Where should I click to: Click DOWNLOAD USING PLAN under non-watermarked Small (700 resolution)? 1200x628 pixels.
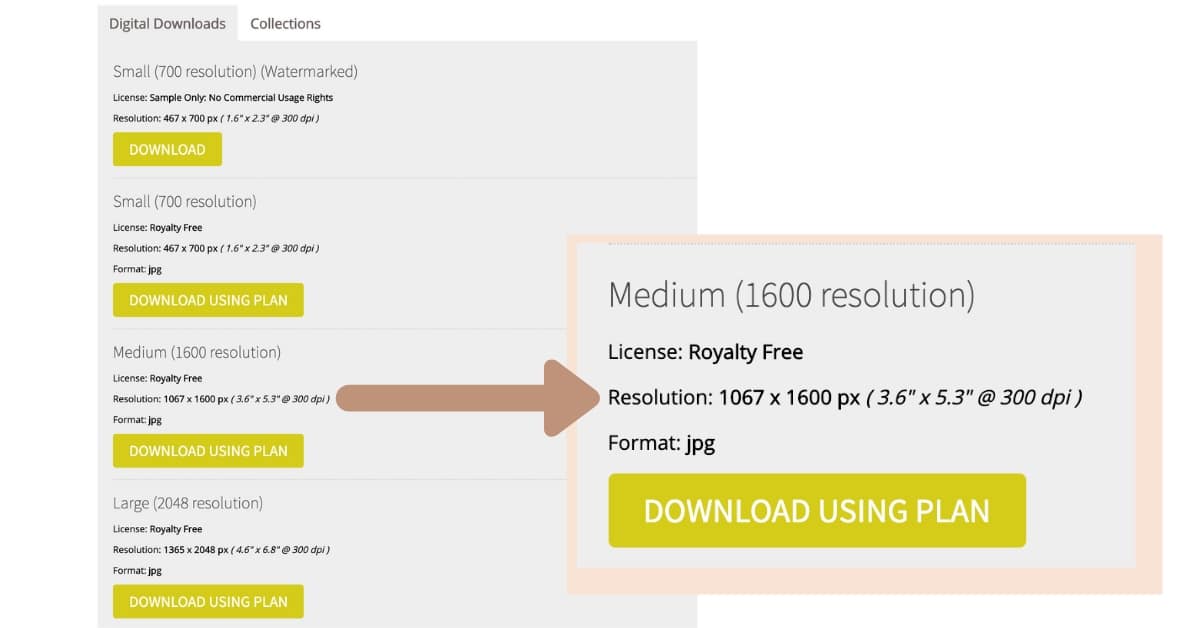click(x=208, y=300)
